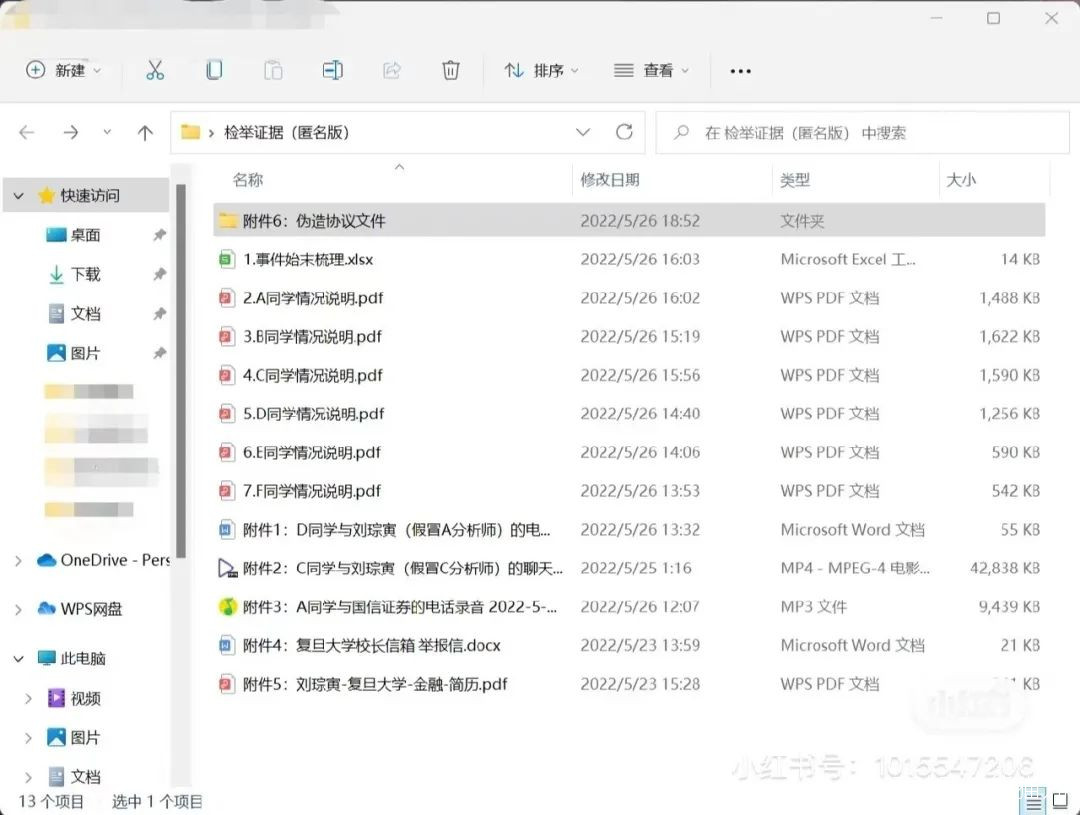Switch to details view icon in status bar
The width and height of the screenshot is (1080, 815).
(1033, 802)
